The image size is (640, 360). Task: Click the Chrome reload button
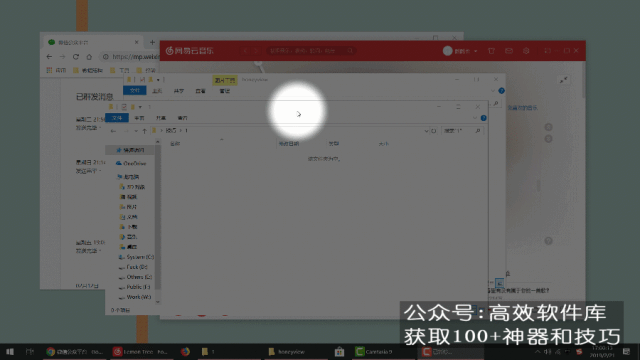point(76,57)
